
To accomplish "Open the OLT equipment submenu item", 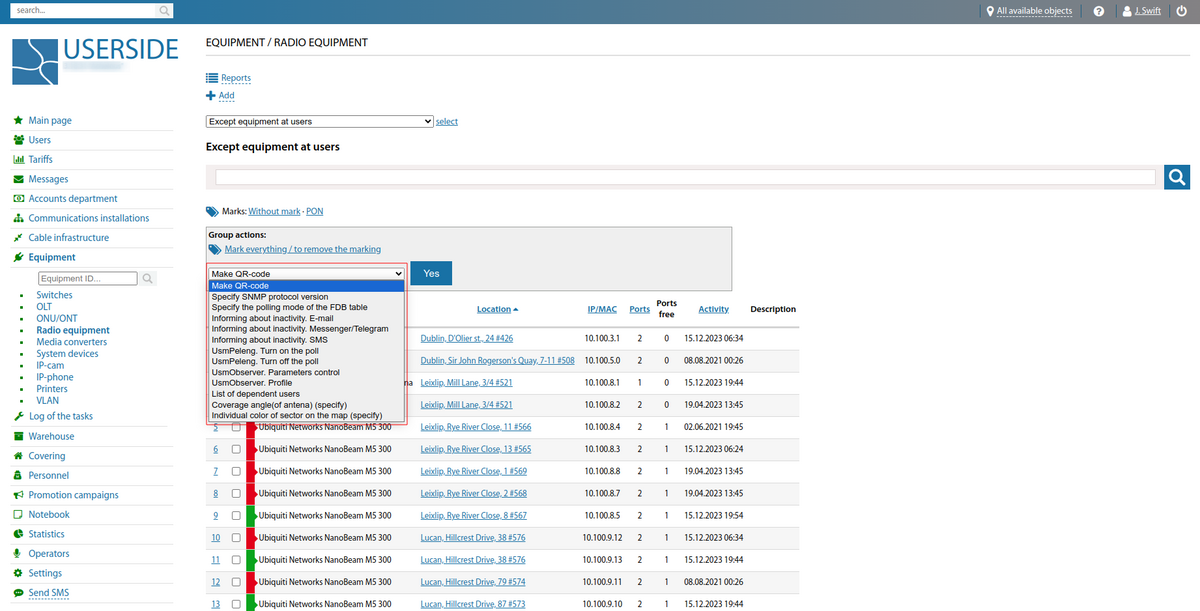I will (x=45, y=307).
